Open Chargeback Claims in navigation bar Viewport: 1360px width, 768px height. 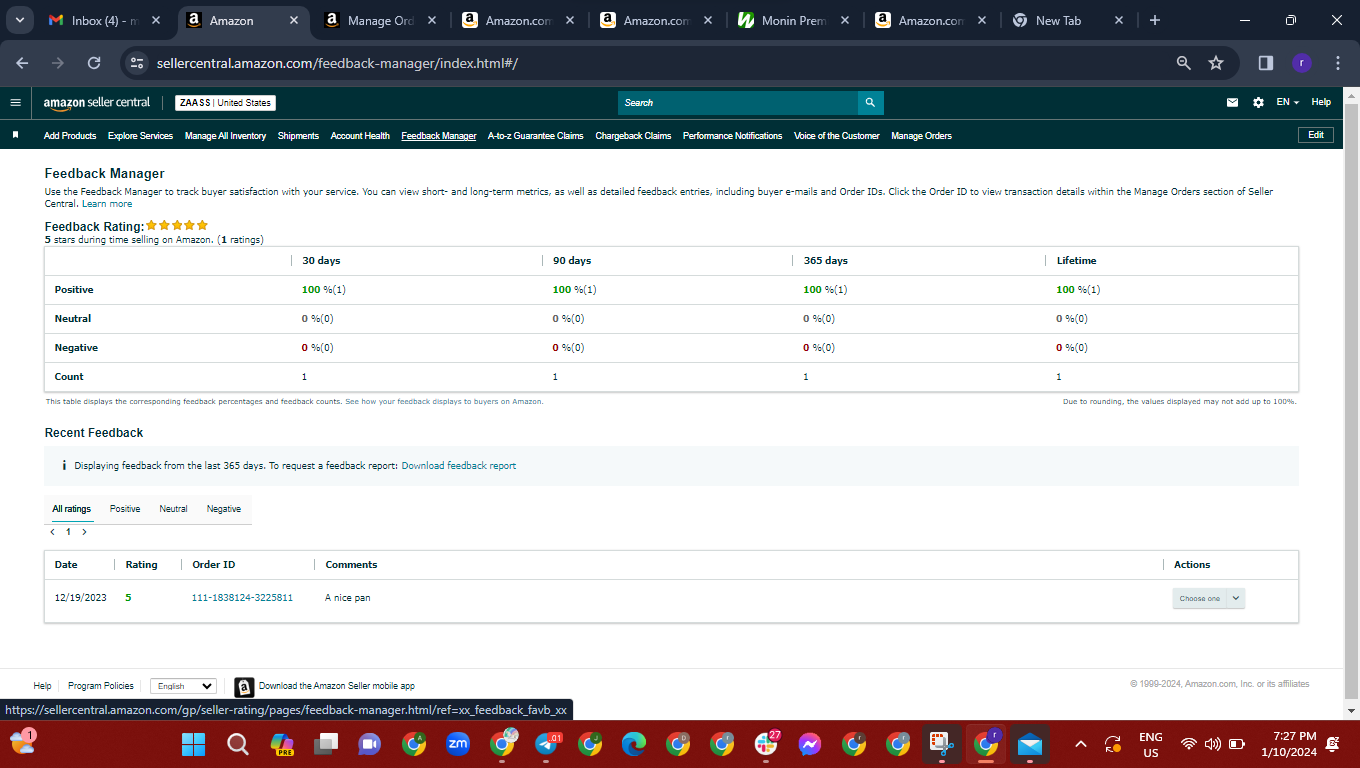[x=633, y=136]
